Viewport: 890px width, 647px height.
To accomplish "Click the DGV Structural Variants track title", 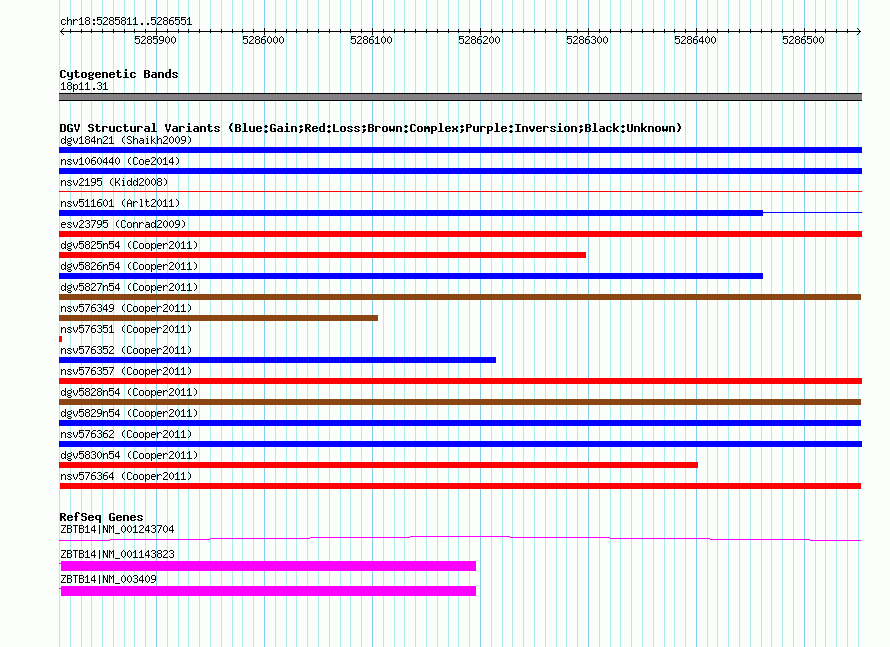I will [371, 128].
